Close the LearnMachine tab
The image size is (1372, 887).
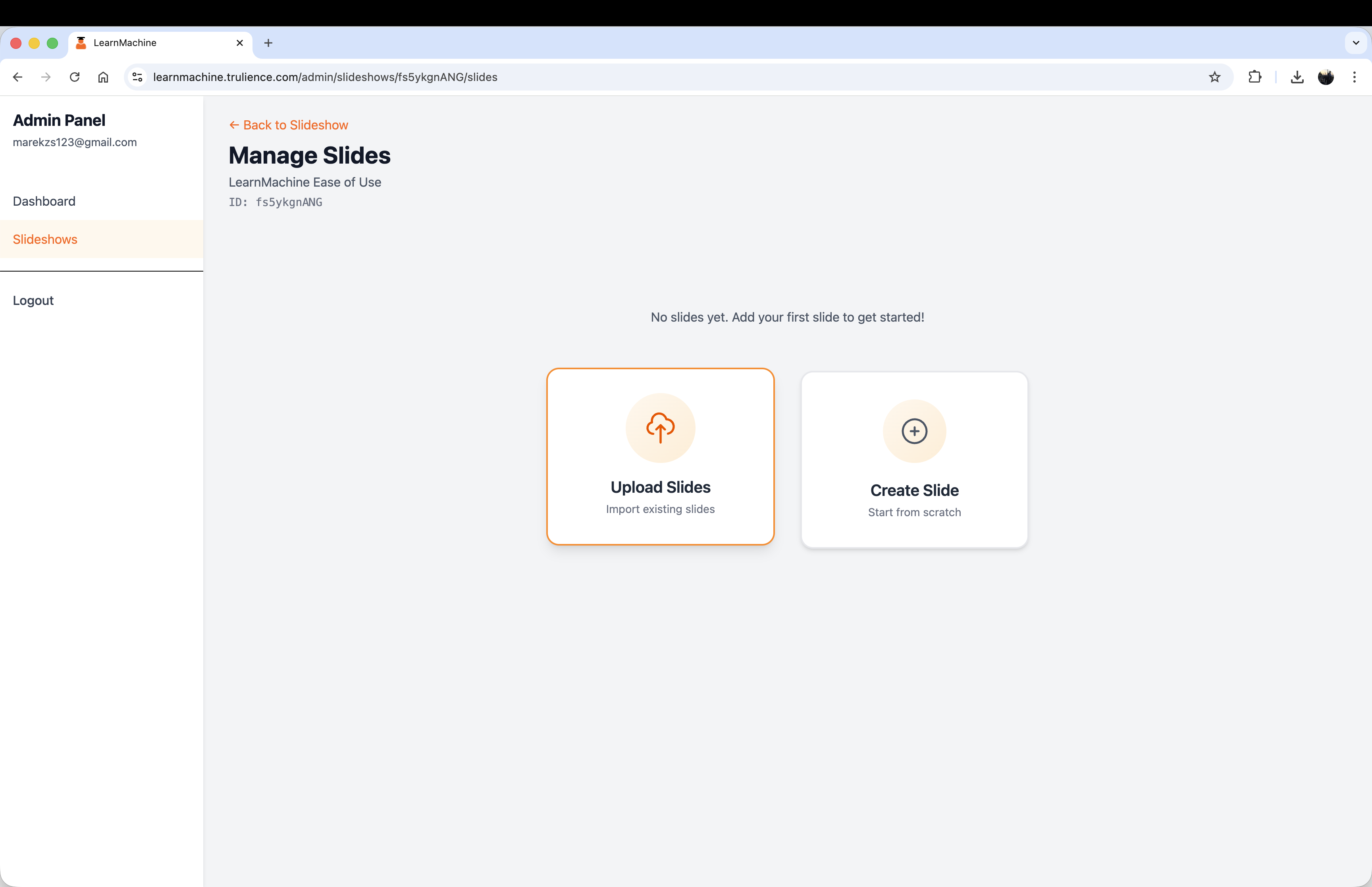[239, 42]
